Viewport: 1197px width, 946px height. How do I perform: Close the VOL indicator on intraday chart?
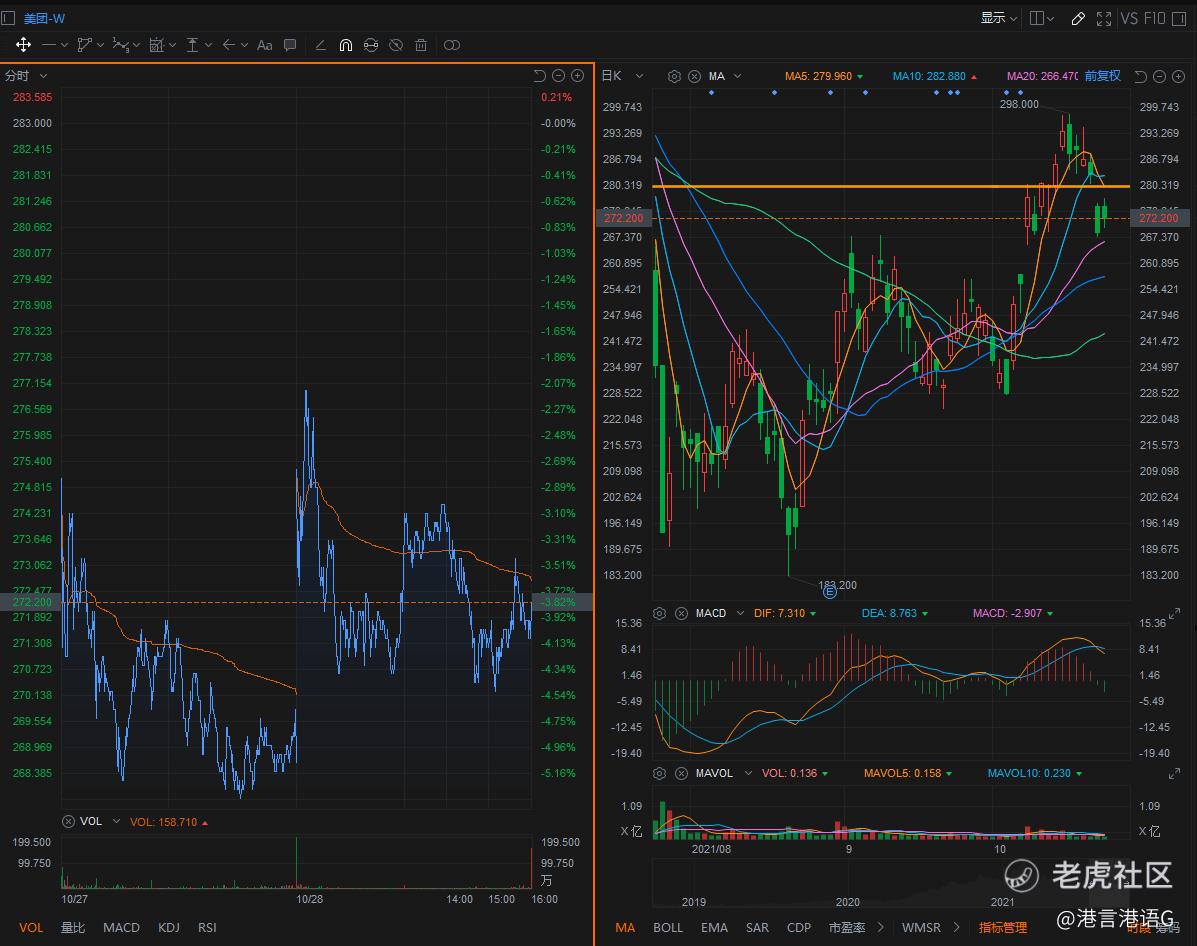68,821
